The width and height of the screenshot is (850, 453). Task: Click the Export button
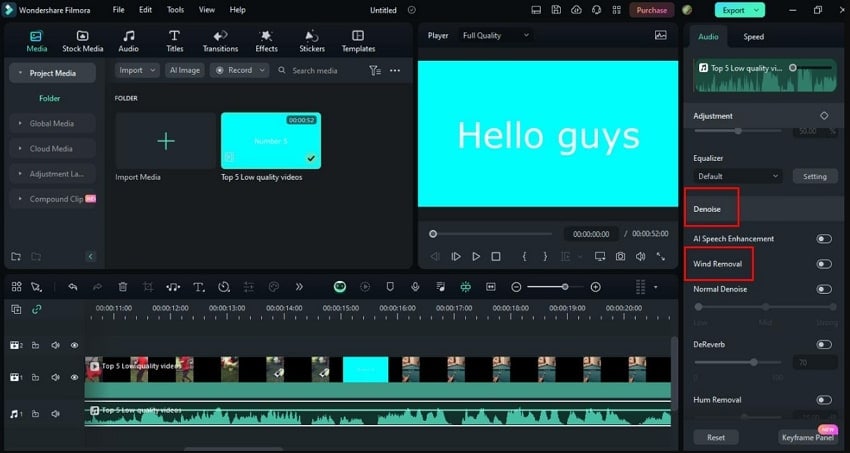point(739,10)
